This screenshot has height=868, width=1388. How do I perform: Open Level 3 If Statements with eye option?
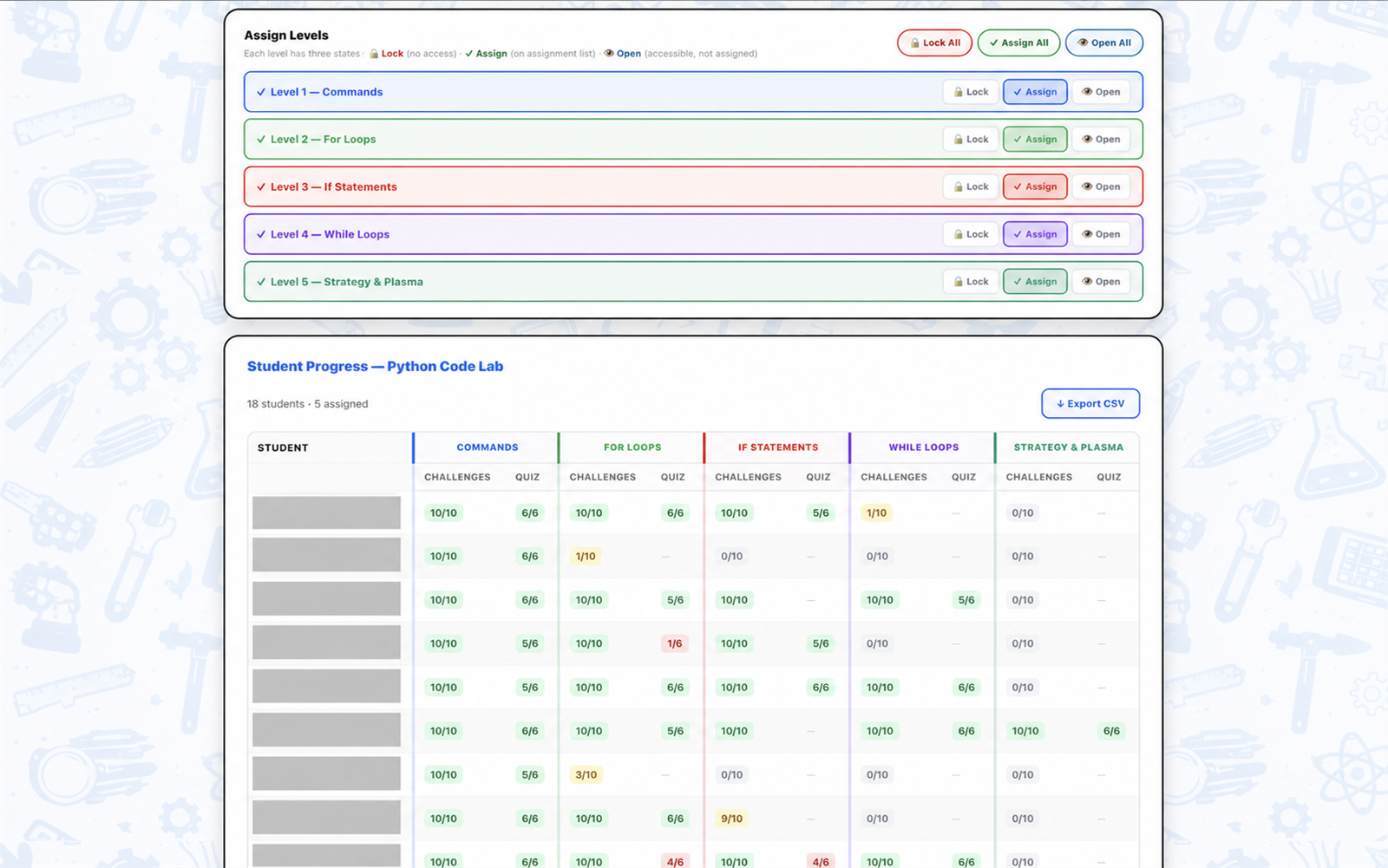[1101, 186]
